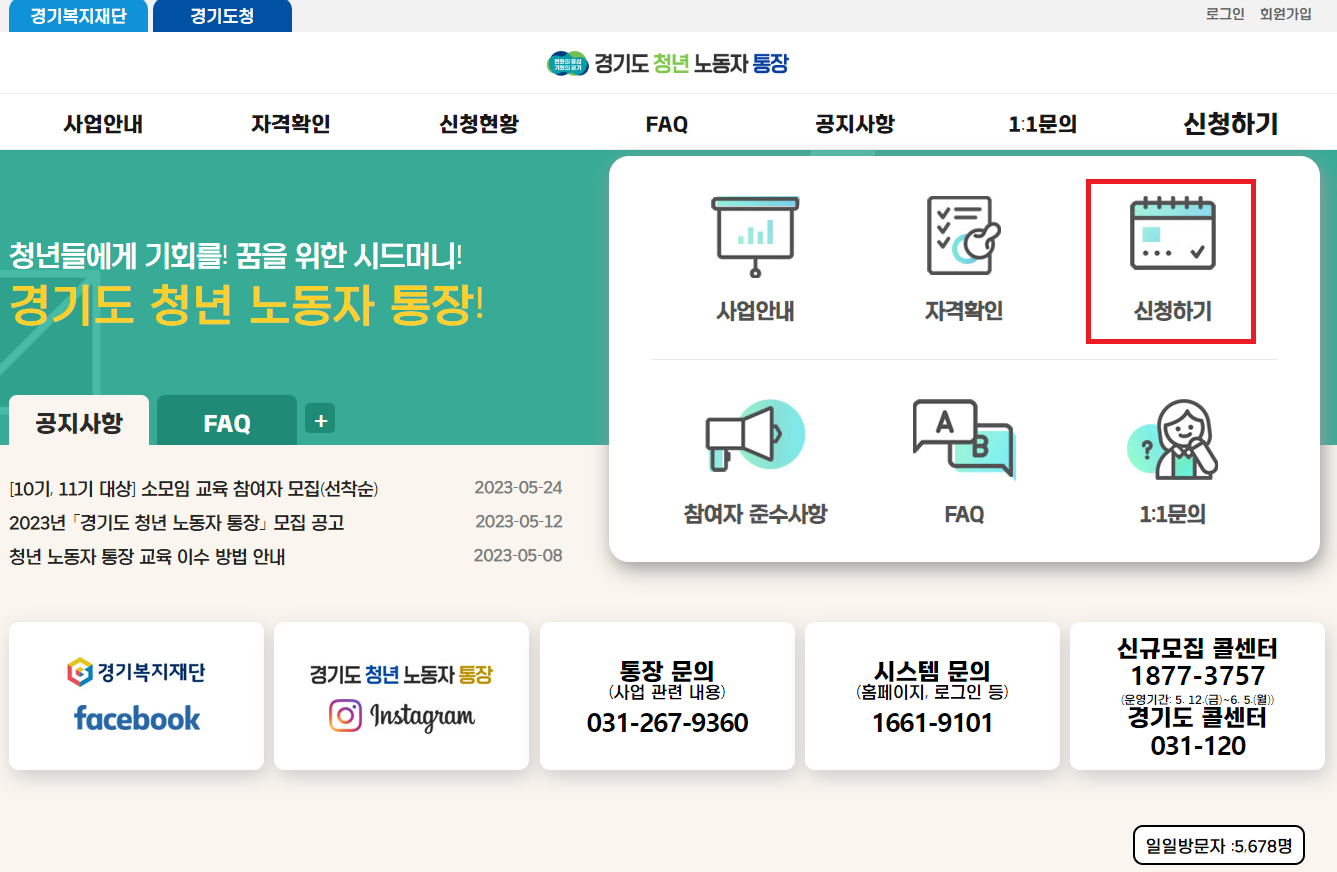The image size is (1337, 872).
Task: Open the 신청현황 menu item
Action: (x=478, y=122)
